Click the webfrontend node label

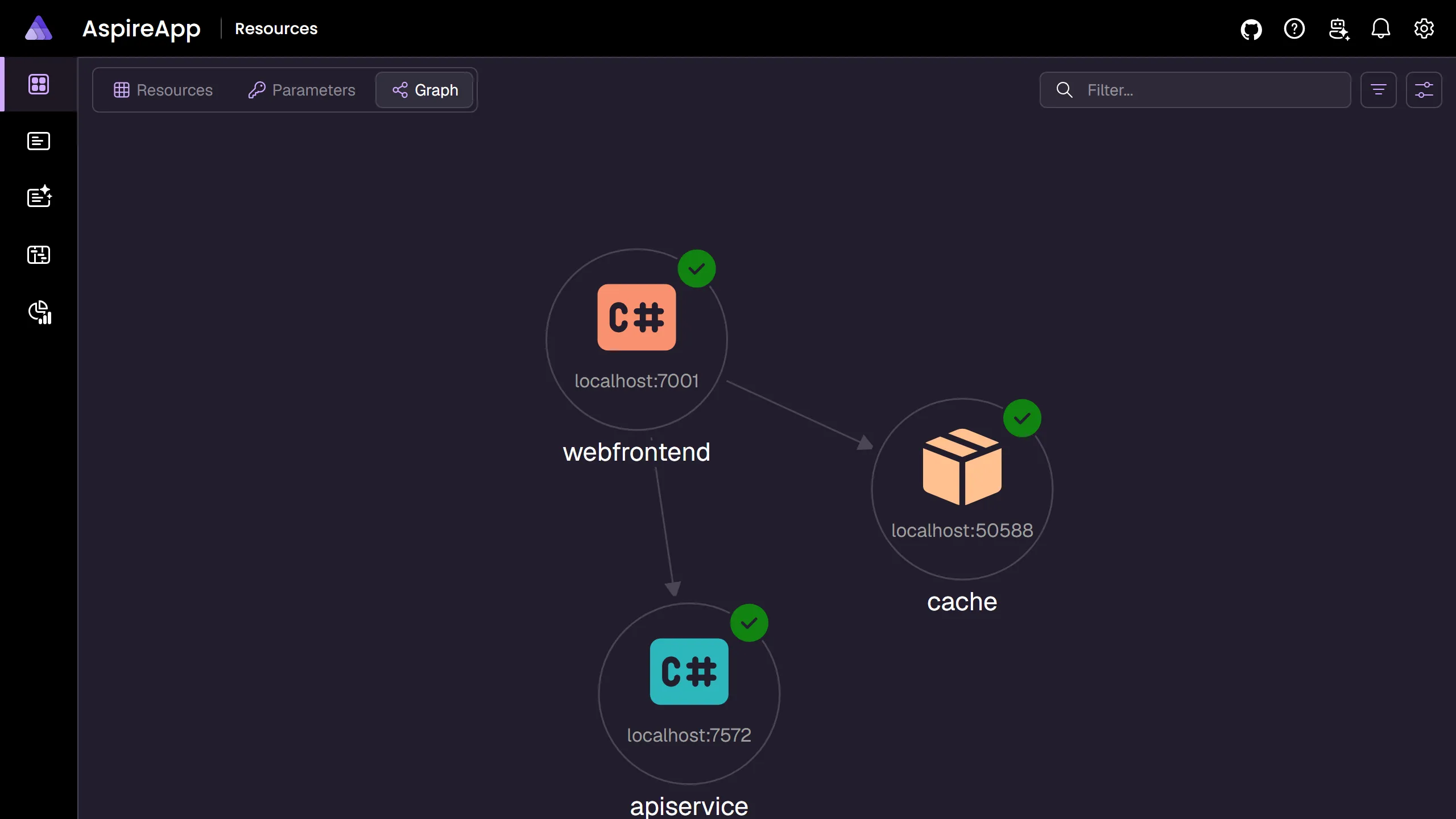[636, 452]
